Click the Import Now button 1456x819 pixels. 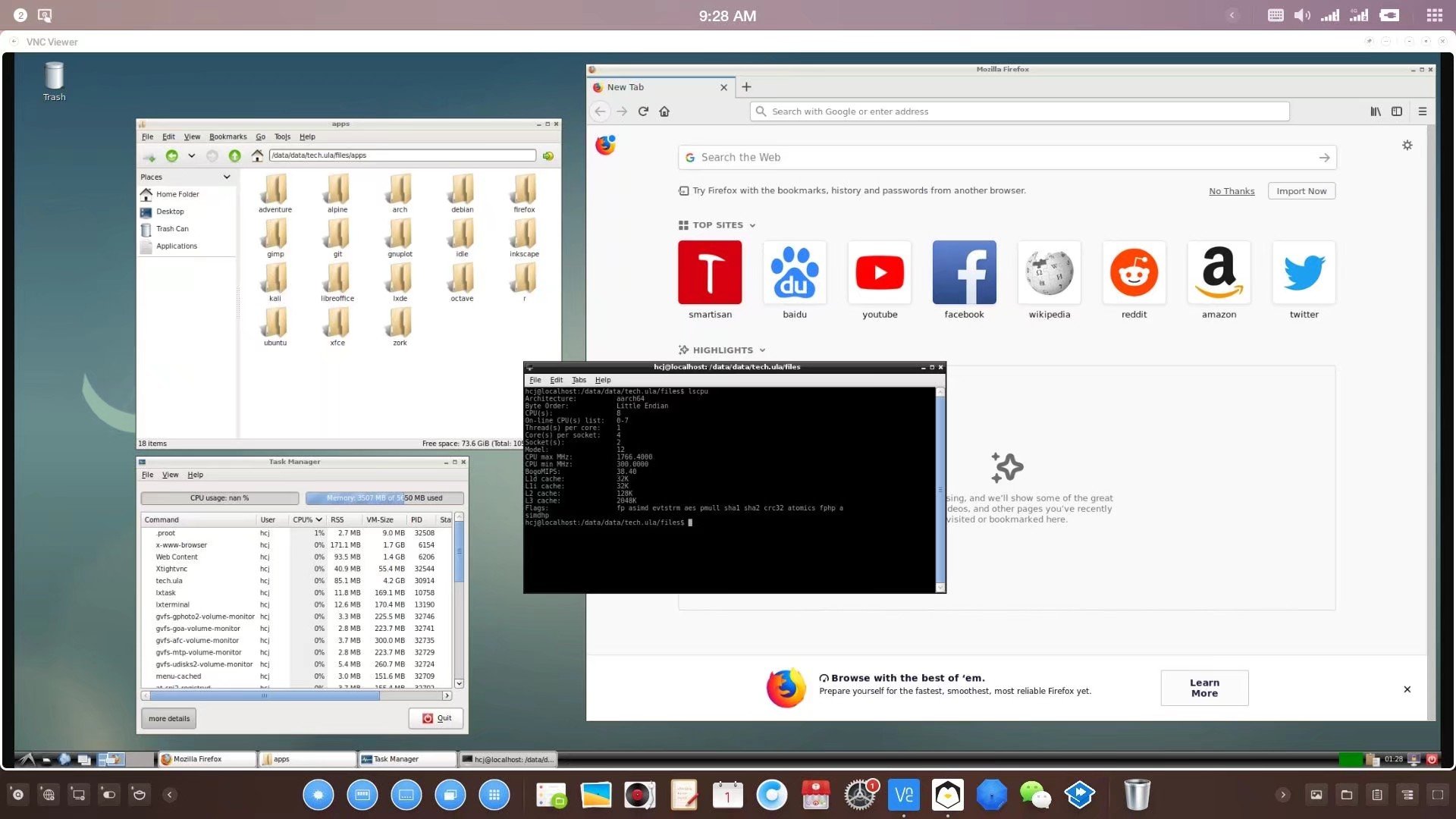tap(1301, 191)
